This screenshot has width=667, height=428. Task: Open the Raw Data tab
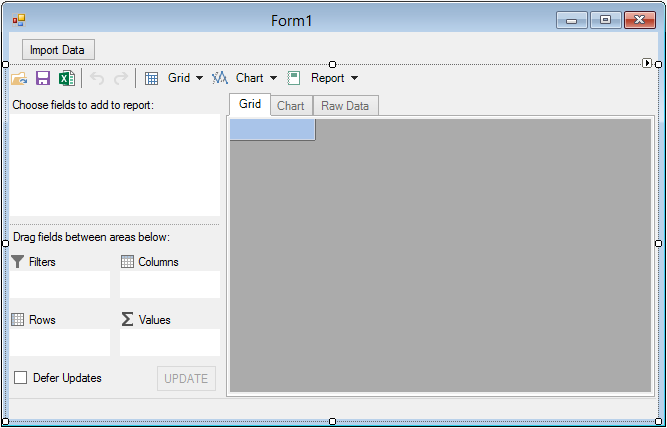(x=345, y=106)
